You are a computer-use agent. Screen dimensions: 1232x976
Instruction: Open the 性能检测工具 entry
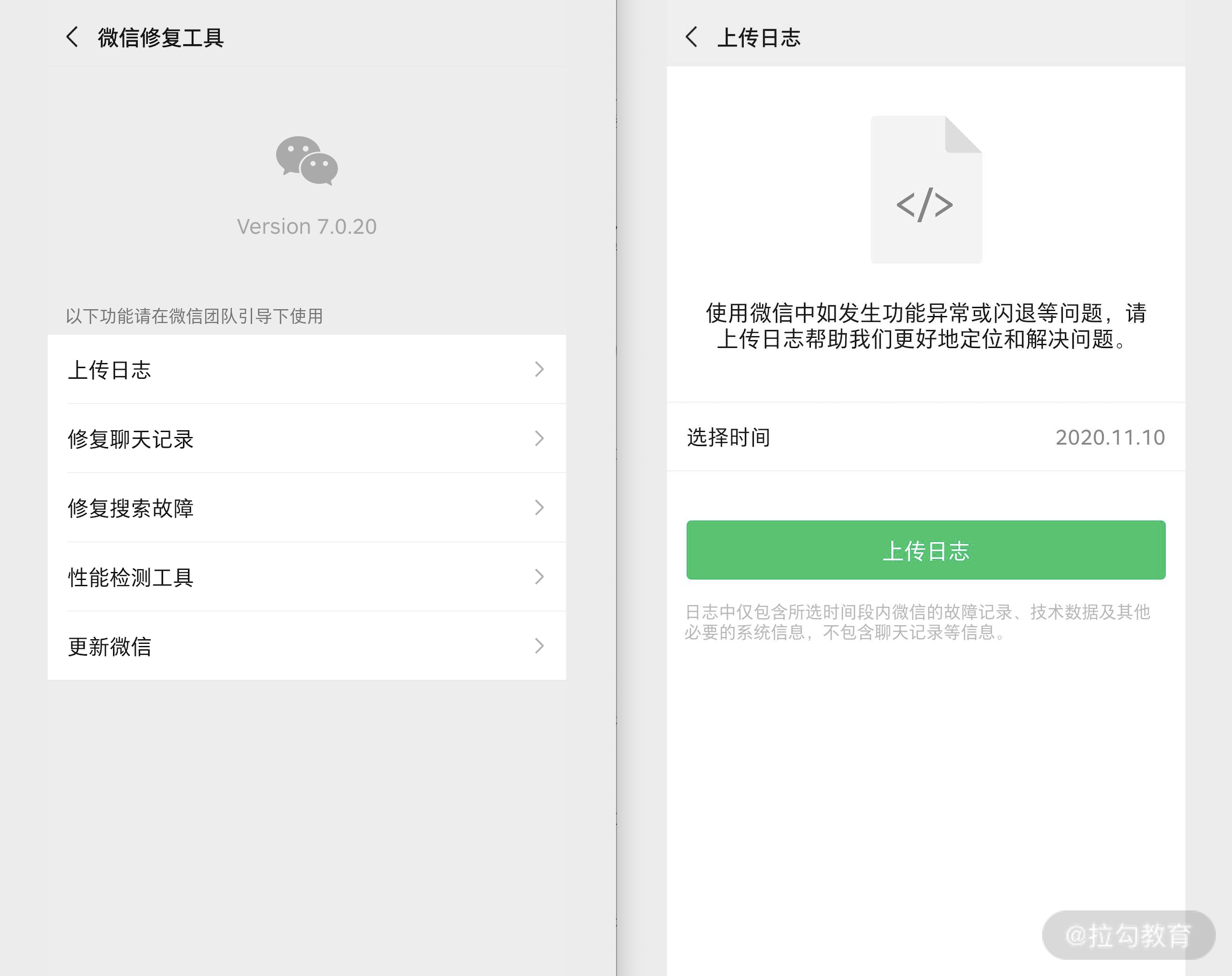click(x=131, y=577)
